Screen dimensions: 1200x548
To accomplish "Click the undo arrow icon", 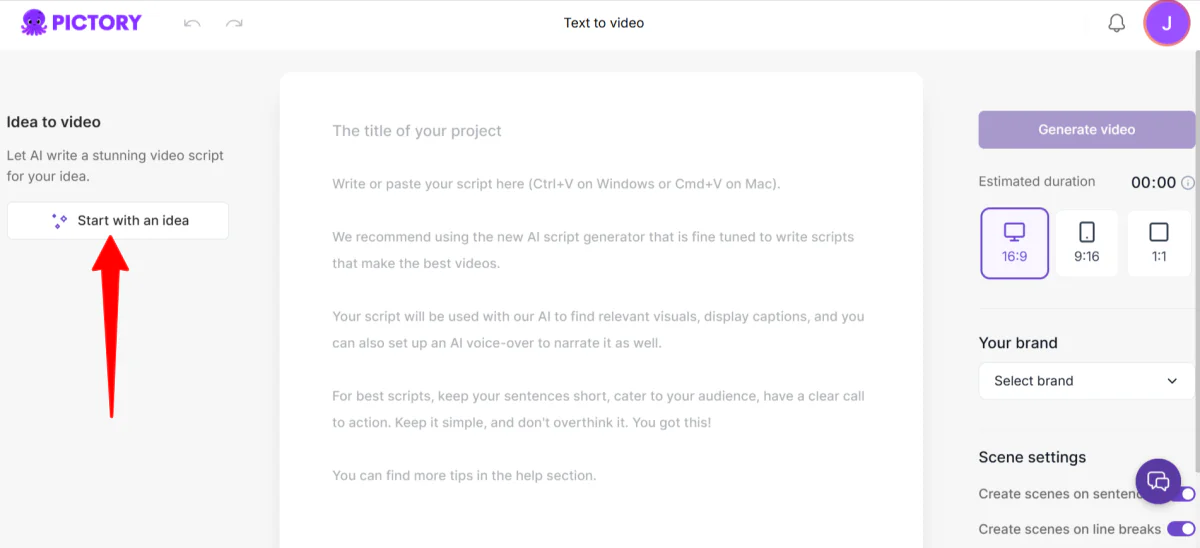I will coord(192,23).
